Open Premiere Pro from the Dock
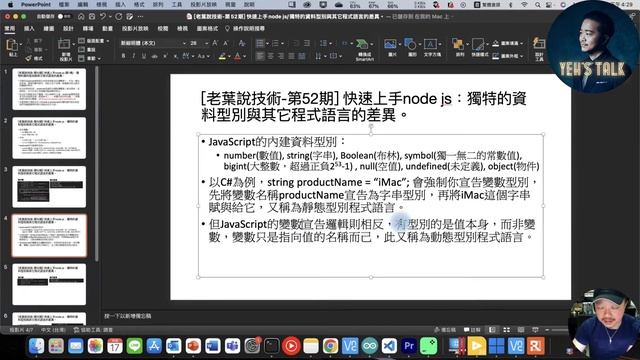Viewport: 640px width, 360px height. click(409, 346)
